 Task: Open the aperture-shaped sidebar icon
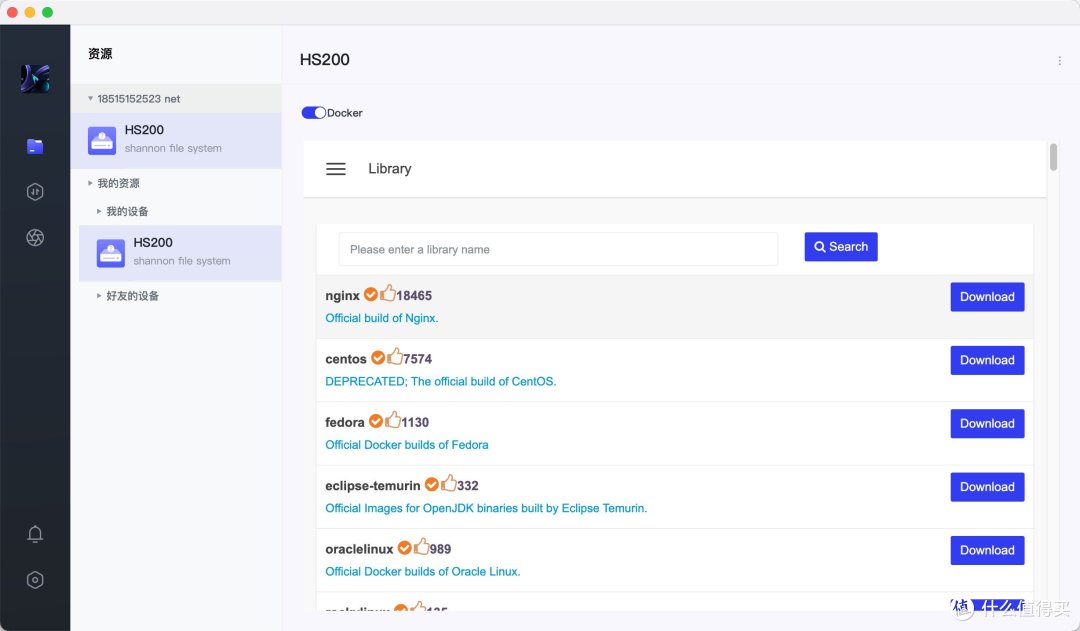pos(35,238)
